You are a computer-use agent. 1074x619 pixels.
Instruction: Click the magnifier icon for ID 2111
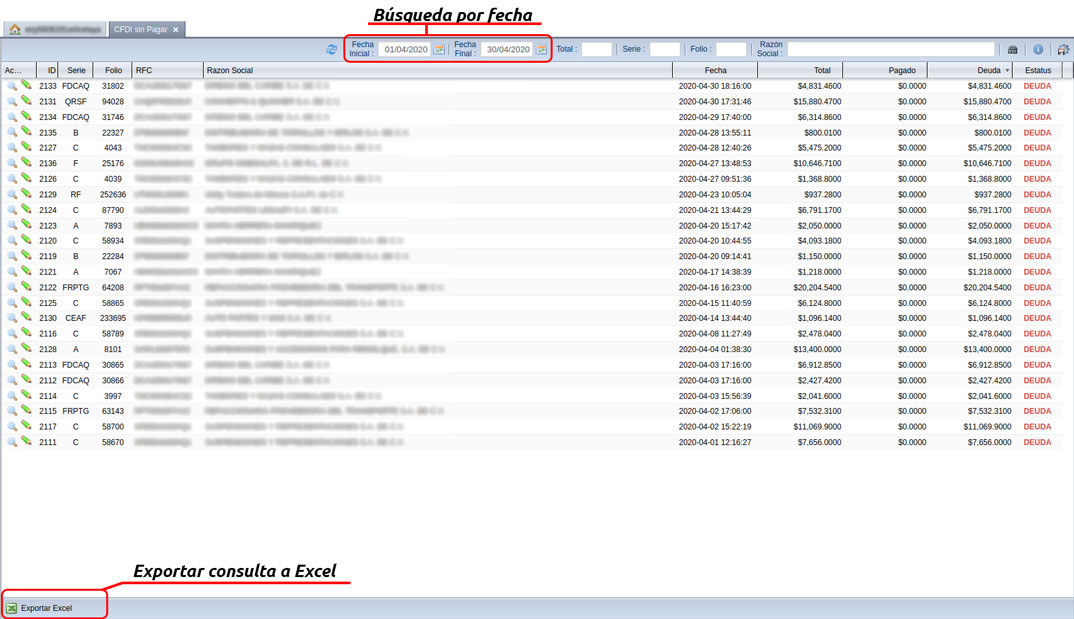[12, 442]
